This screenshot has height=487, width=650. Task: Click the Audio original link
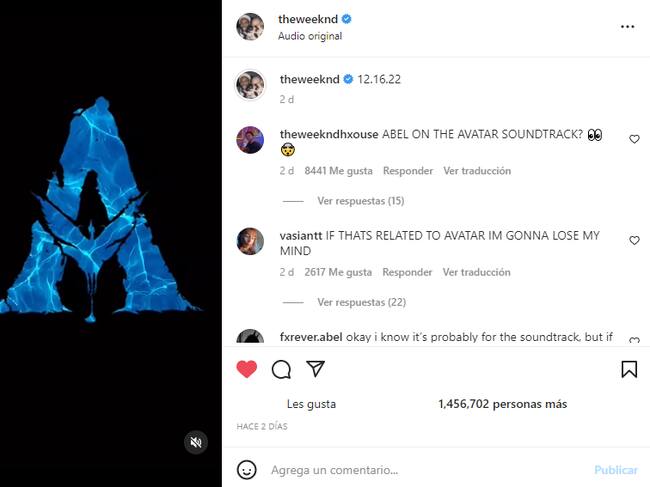pos(310,36)
